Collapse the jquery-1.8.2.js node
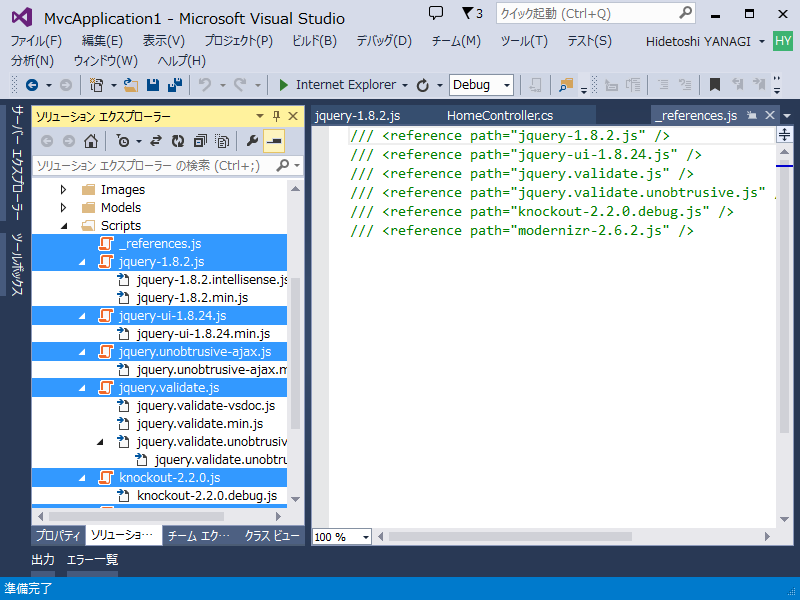 pyautogui.click(x=82, y=262)
